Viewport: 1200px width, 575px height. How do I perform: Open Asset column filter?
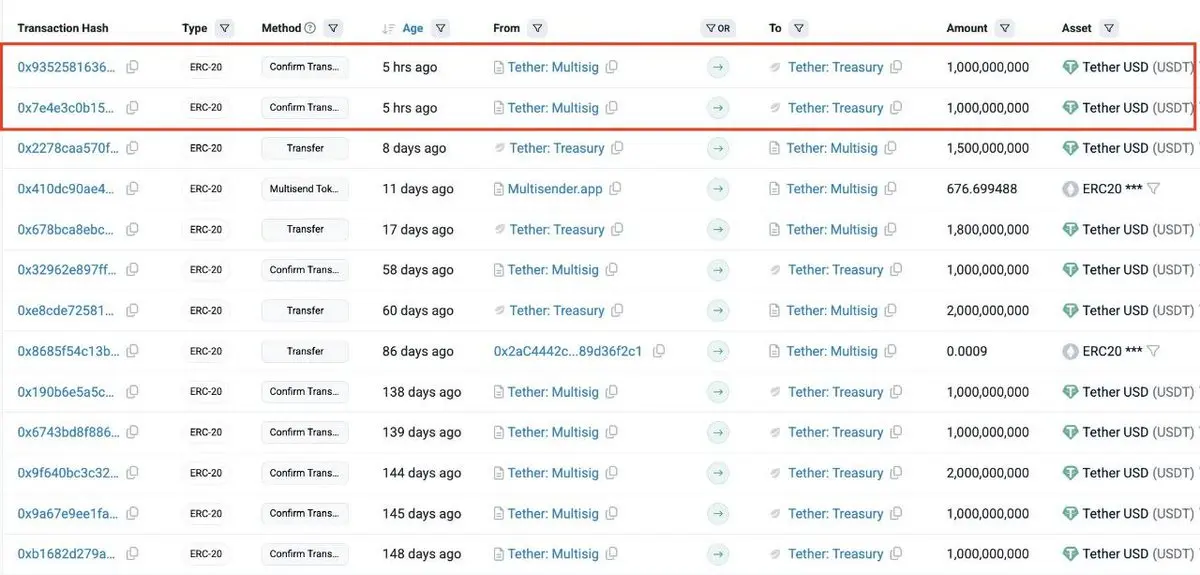pos(1108,28)
